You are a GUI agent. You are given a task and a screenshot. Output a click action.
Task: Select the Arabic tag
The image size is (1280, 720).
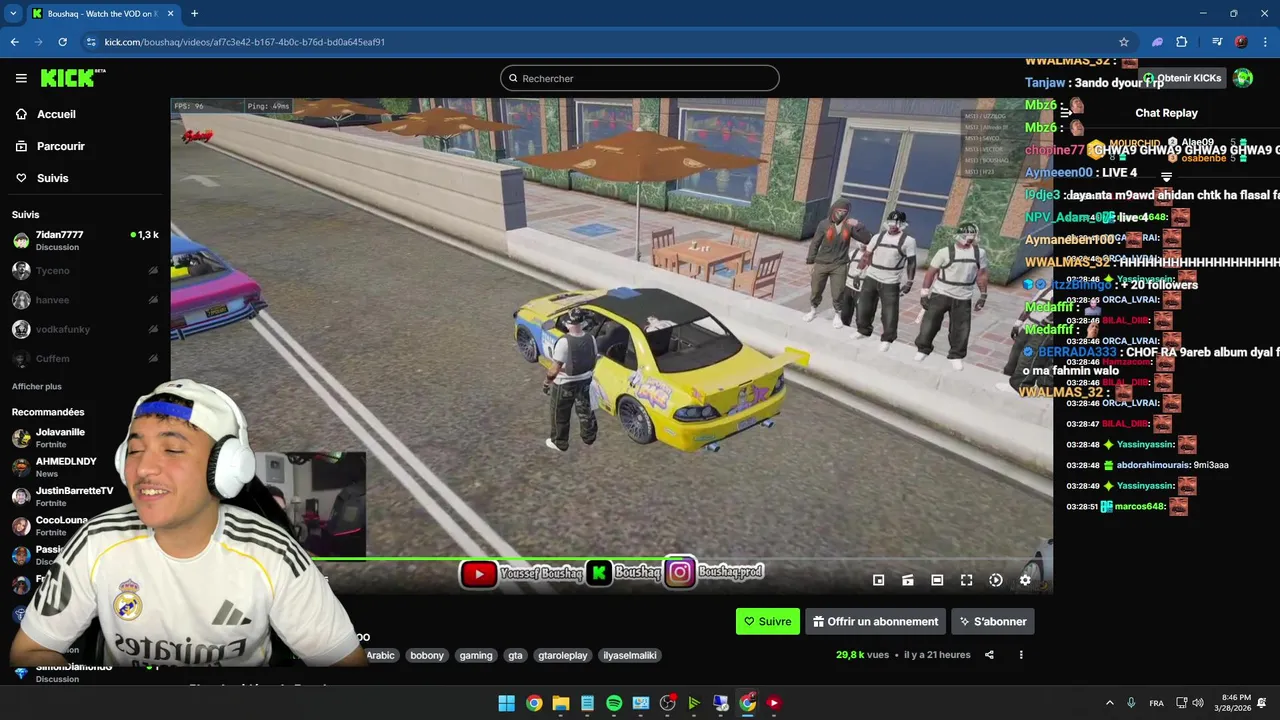380,655
